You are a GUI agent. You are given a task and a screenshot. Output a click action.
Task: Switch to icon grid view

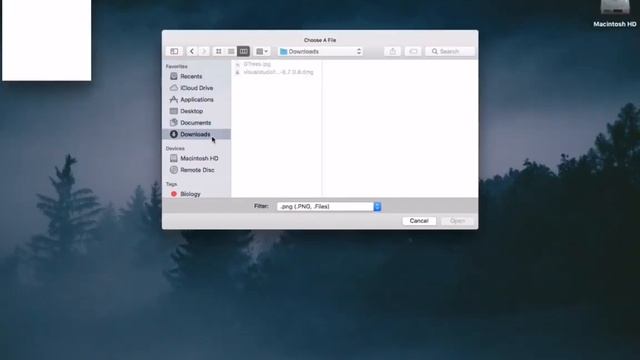219,51
